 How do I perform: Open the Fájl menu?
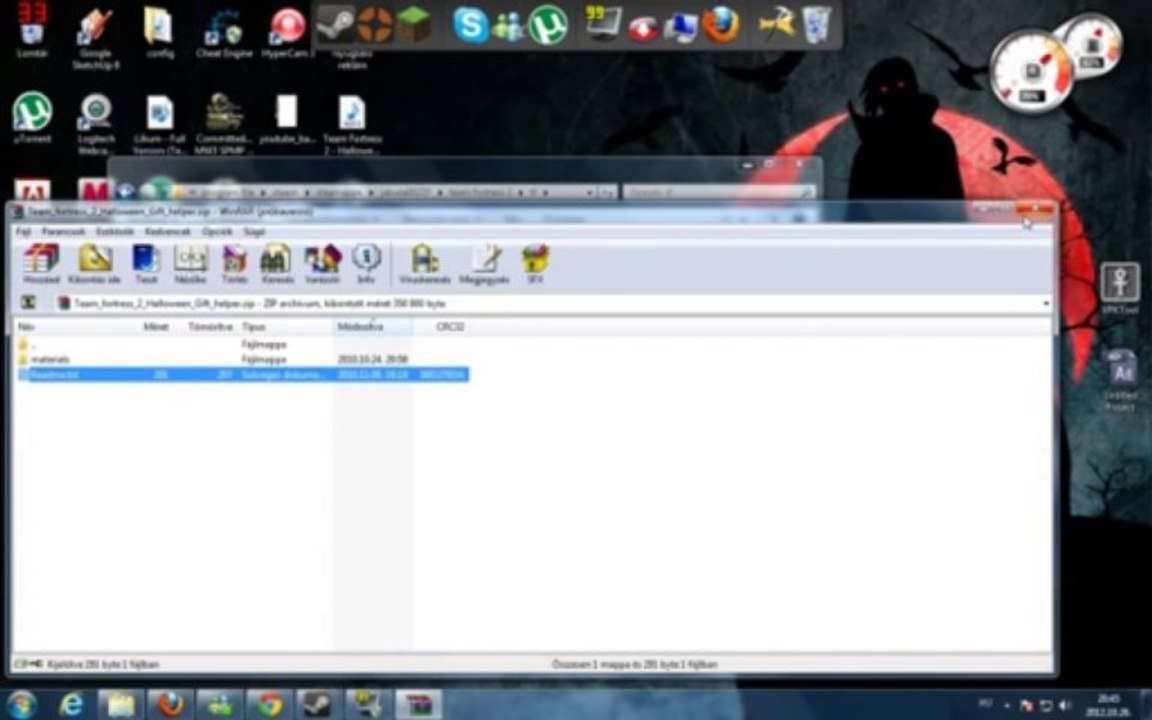[x=24, y=231]
